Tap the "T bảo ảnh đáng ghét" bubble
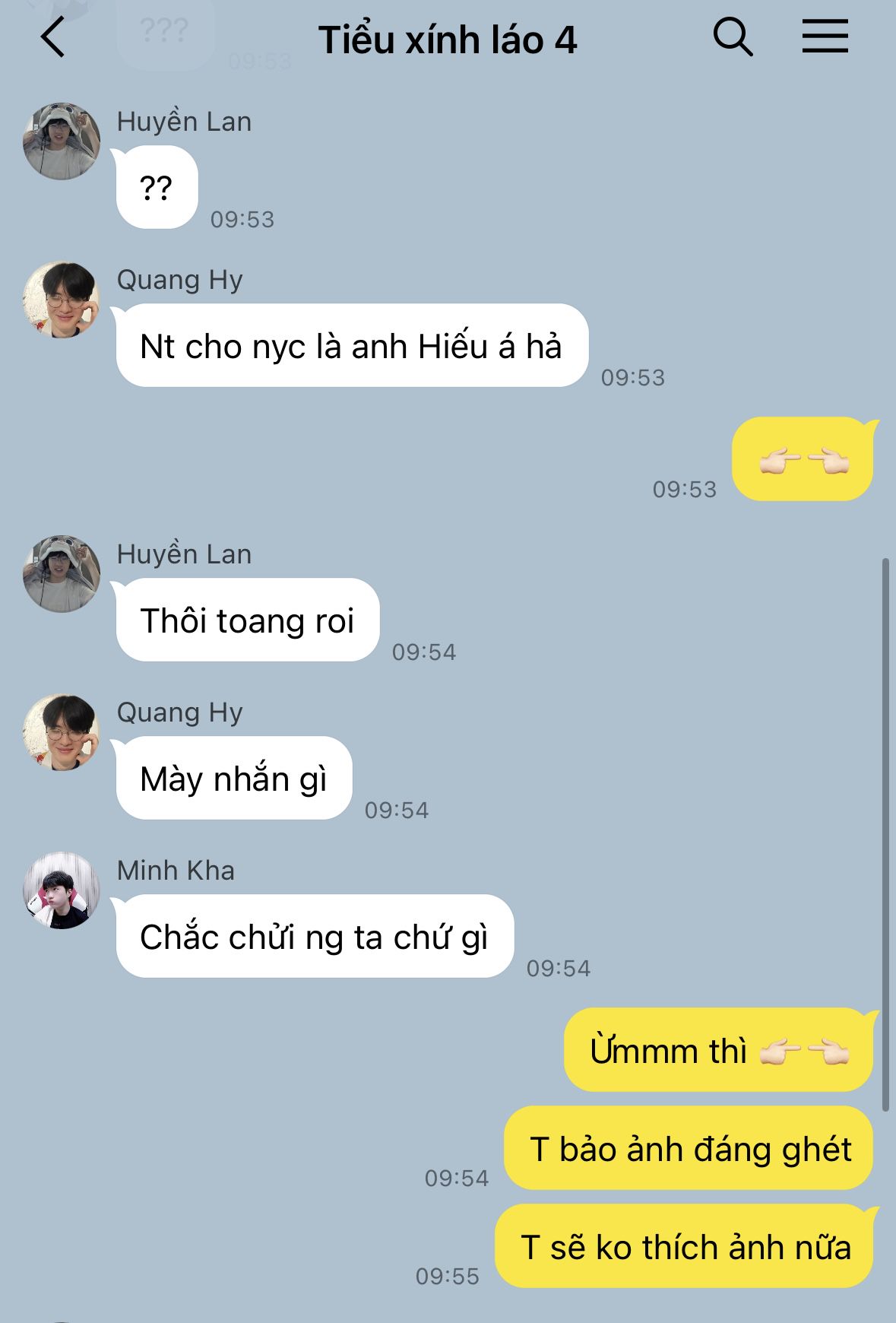This screenshot has height=1323, width=896. [689, 1148]
